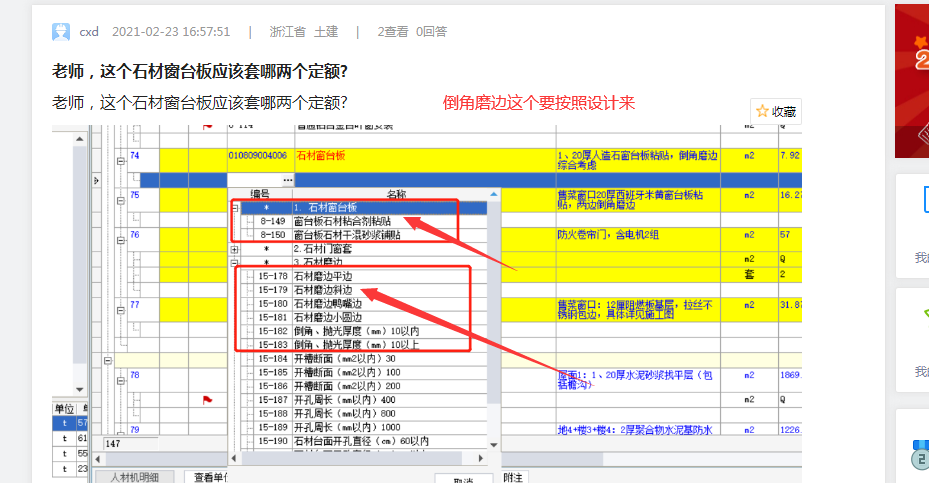Screen dimensions: 929x483
Task: Open the cxd username profile link
Action: pyautogui.click(x=89, y=31)
